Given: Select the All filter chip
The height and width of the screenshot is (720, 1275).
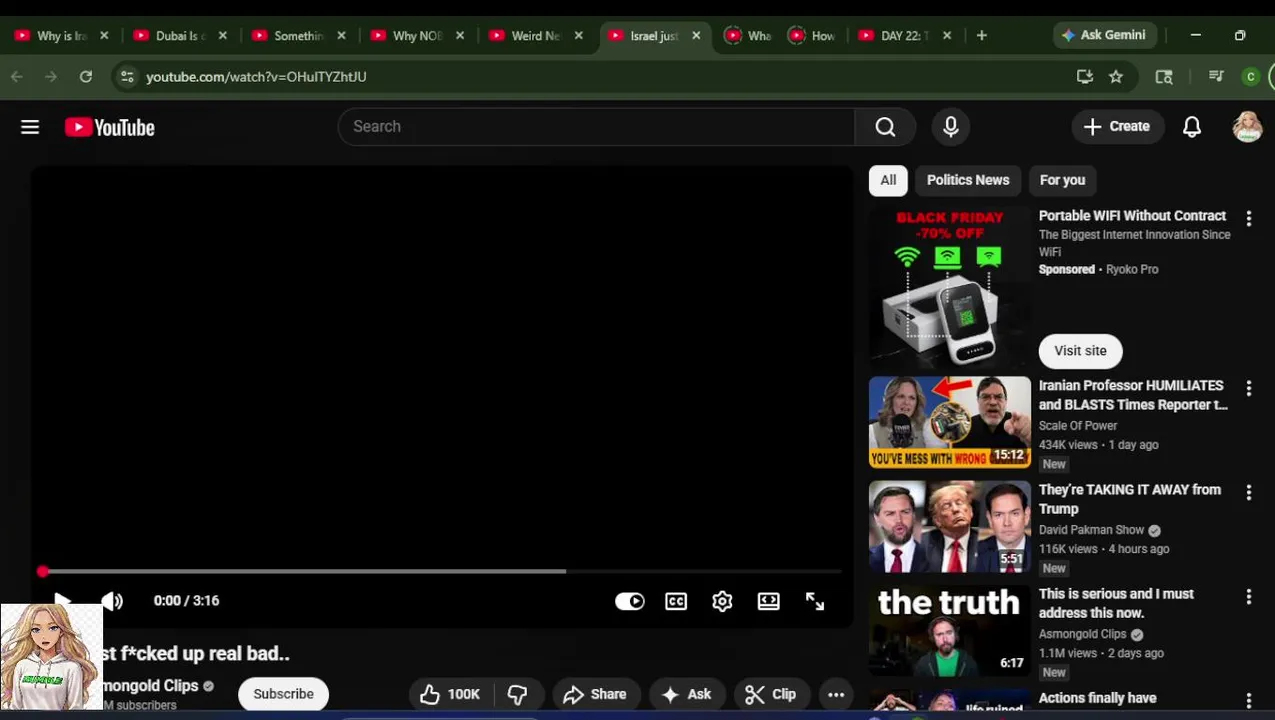Looking at the screenshot, I should pyautogui.click(x=888, y=180).
